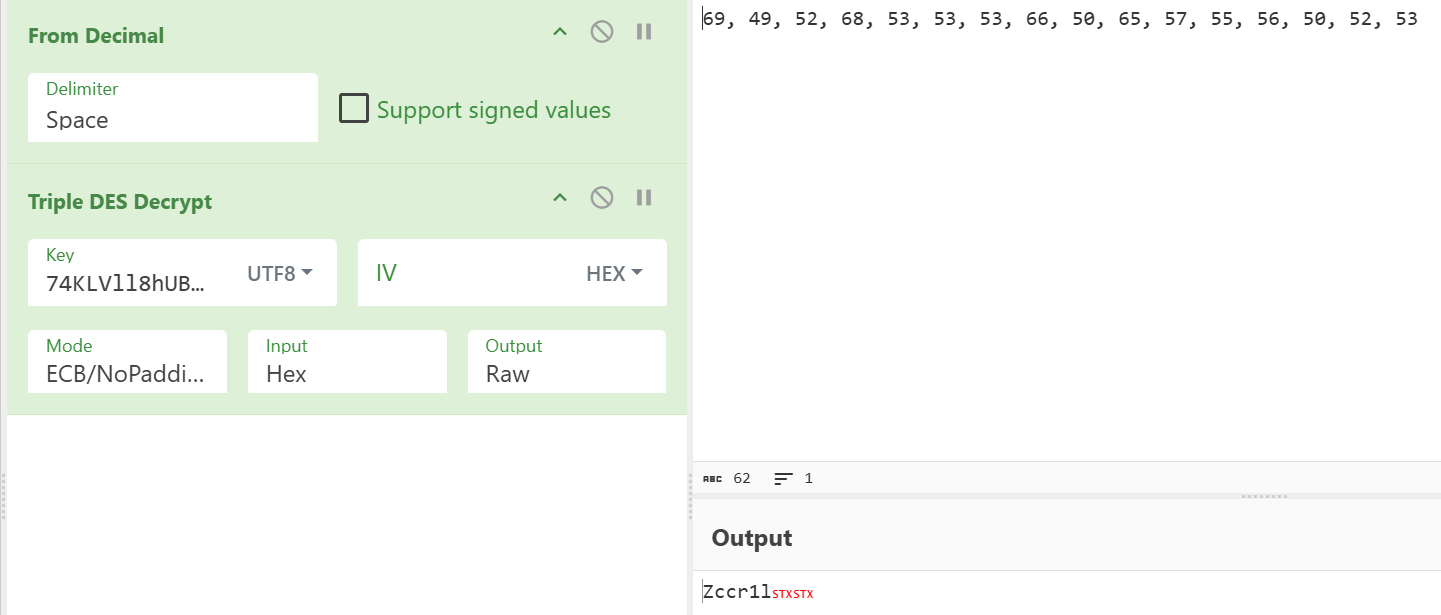Open the Output Raw format dropdown
The image size is (1441, 615).
click(x=566, y=363)
